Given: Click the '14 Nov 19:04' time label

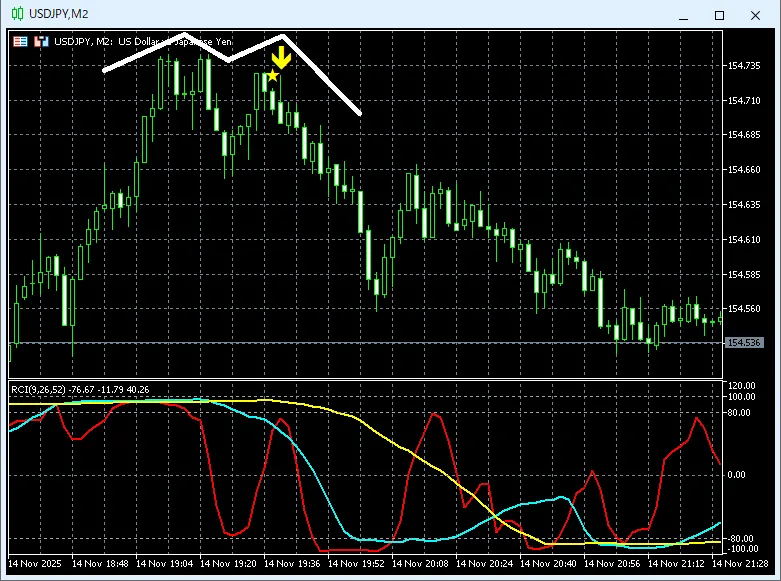Looking at the screenshot, I should click(x=164, y=564).
